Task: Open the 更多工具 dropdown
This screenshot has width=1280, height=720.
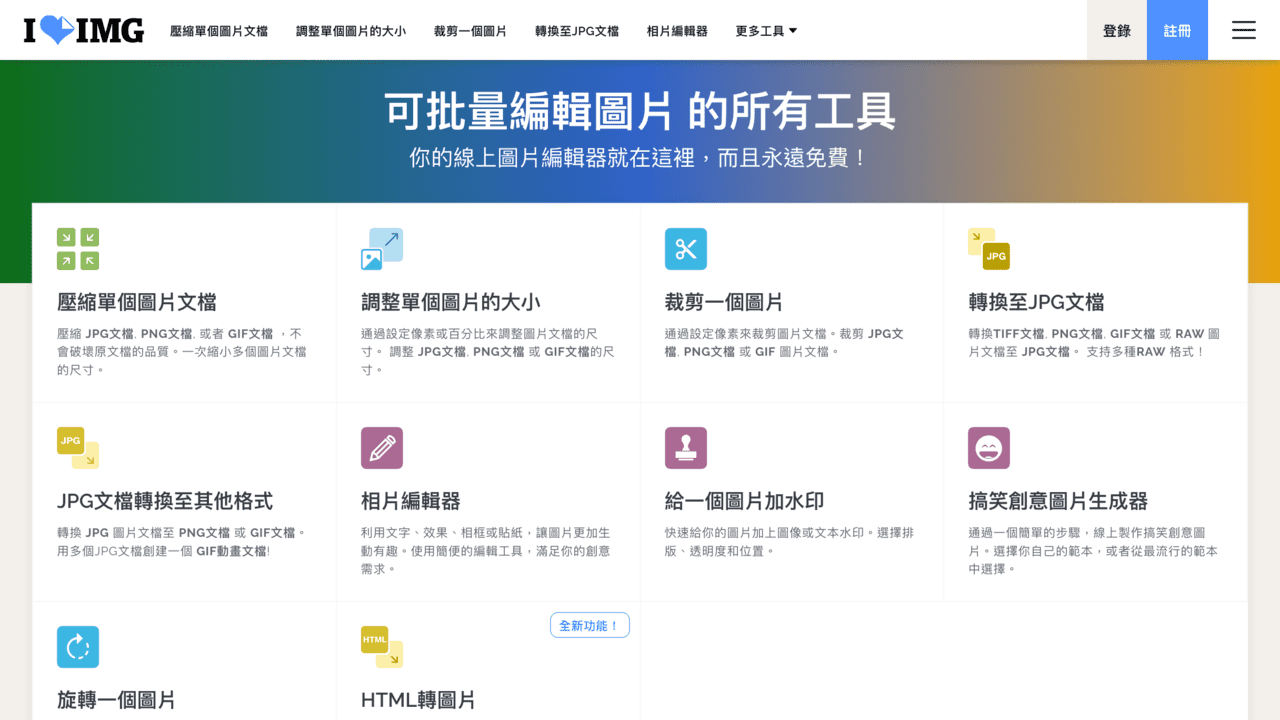Action: click(765, 30)
